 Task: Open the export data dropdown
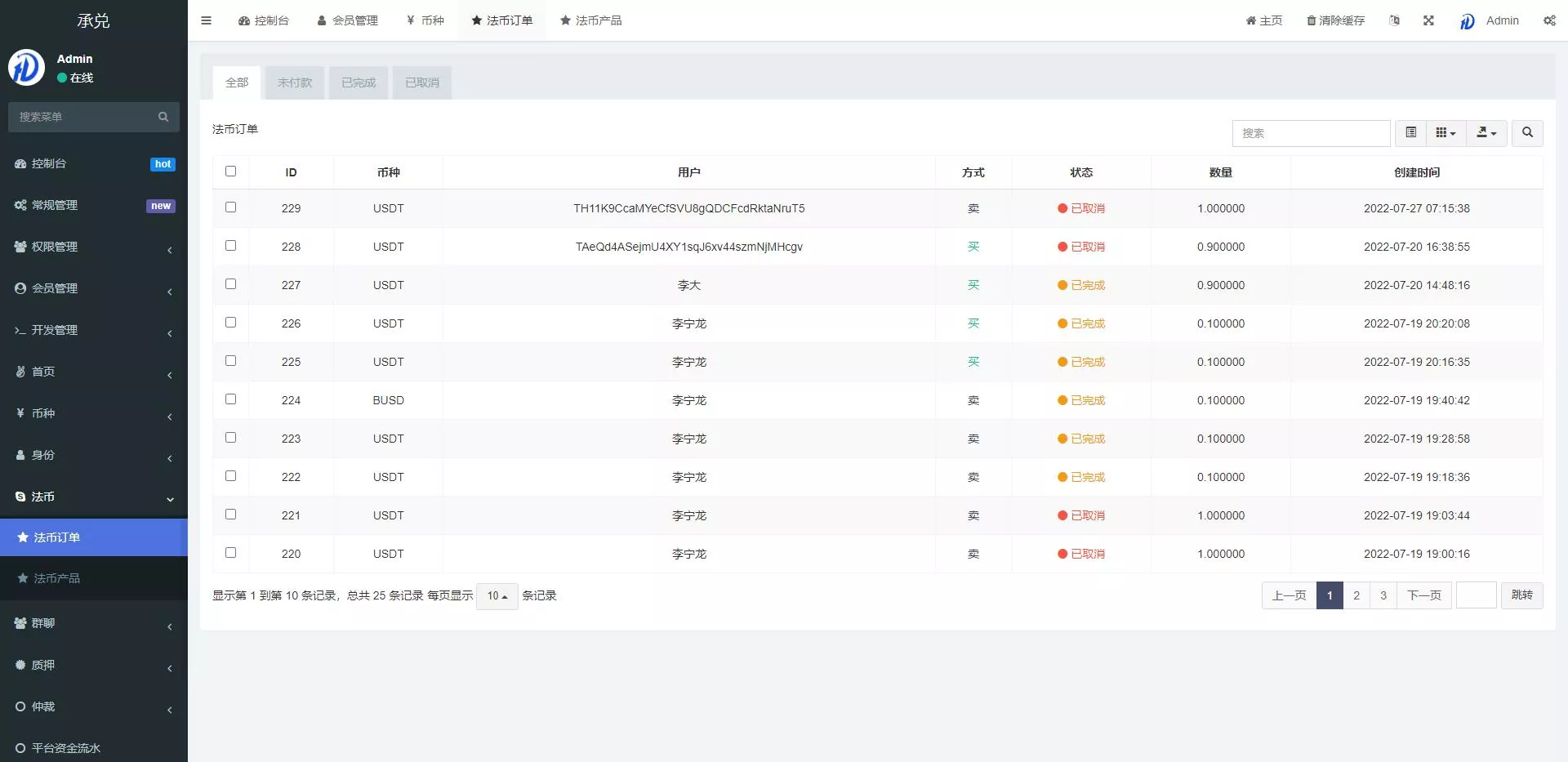coord(1486,132)
